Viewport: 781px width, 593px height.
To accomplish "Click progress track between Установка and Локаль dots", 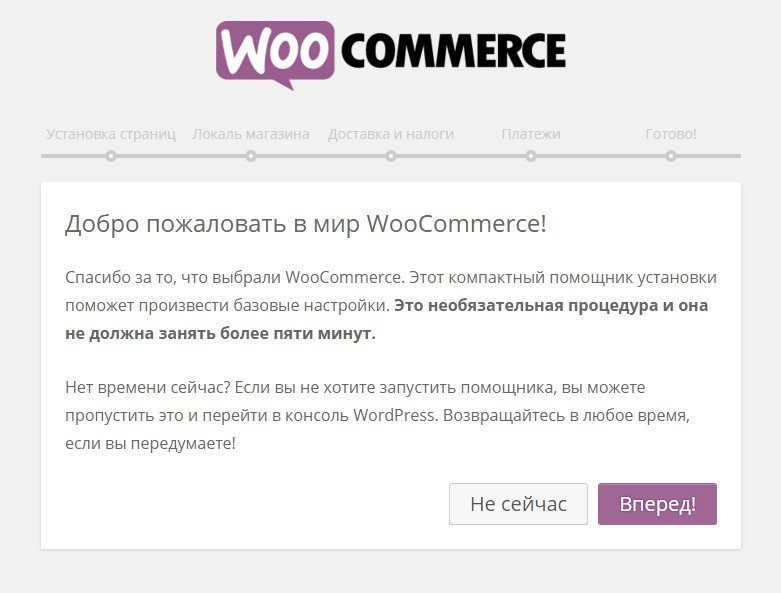I will tap(181, 156).
